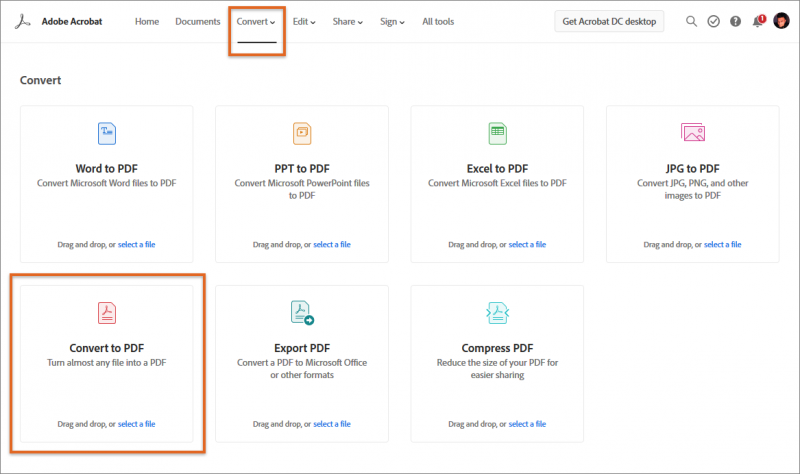Open All tools in navigation

coord(438,21)
